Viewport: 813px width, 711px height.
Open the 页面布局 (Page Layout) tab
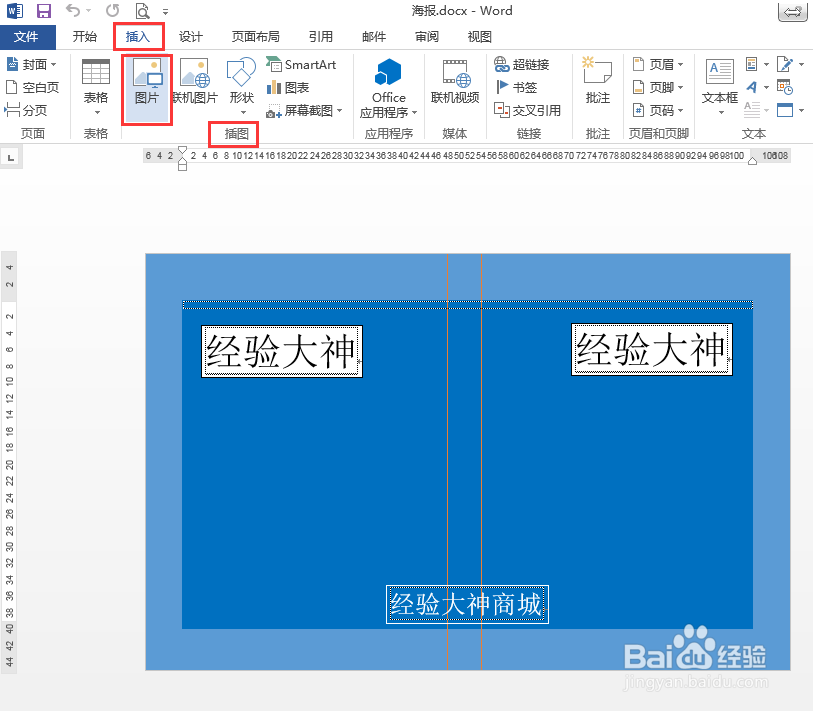pyautogui.click(x=256, y=37)
